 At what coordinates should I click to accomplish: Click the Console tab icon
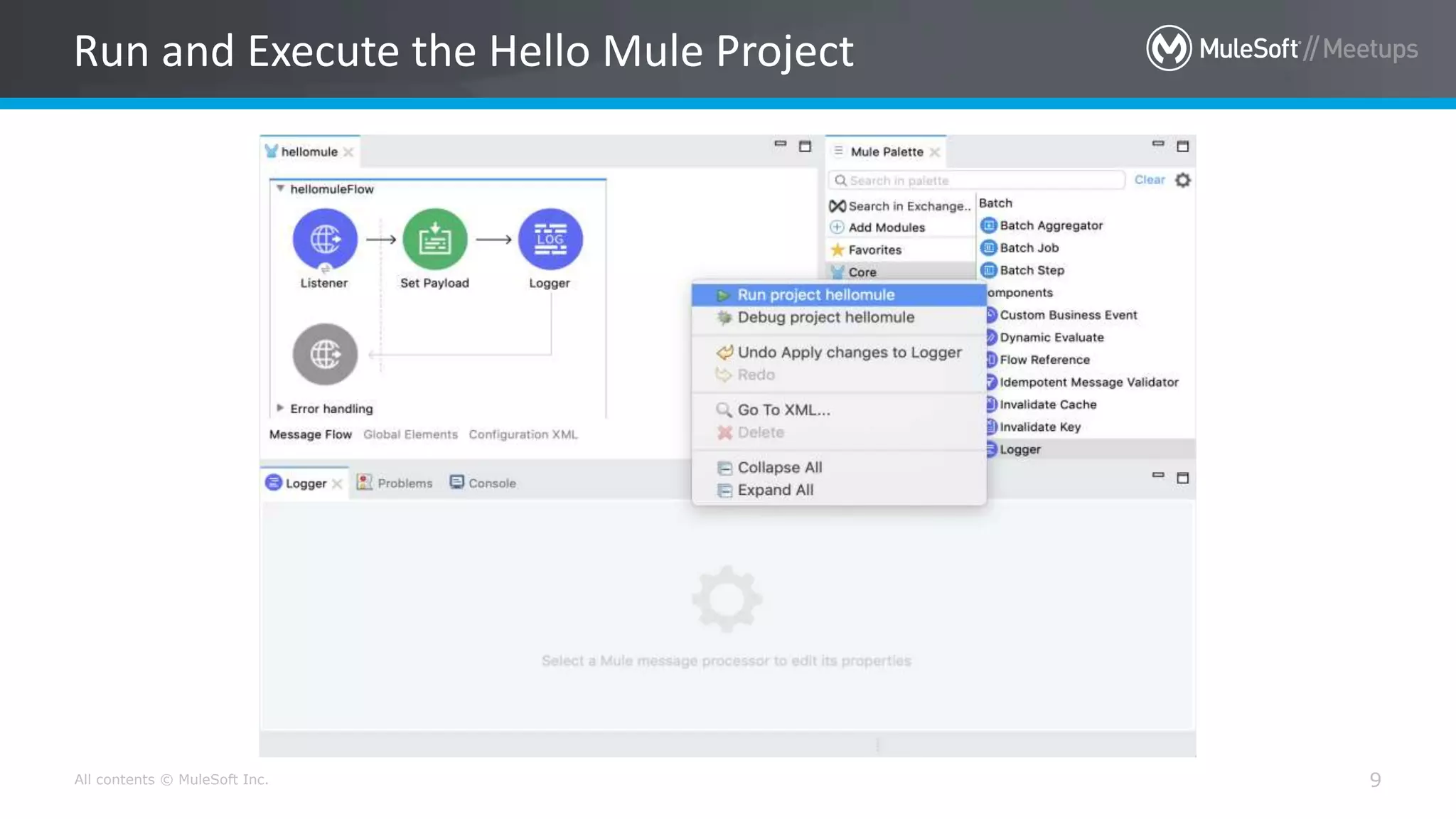coord(457,482)
